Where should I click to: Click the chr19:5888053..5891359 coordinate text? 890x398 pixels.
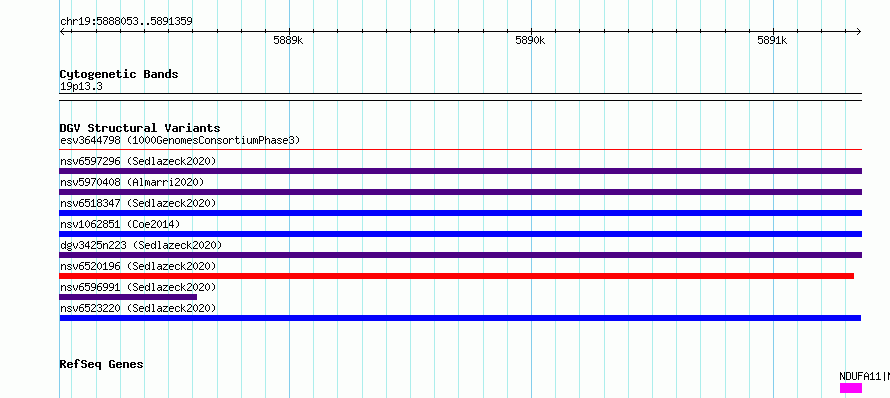coord(126,22)
